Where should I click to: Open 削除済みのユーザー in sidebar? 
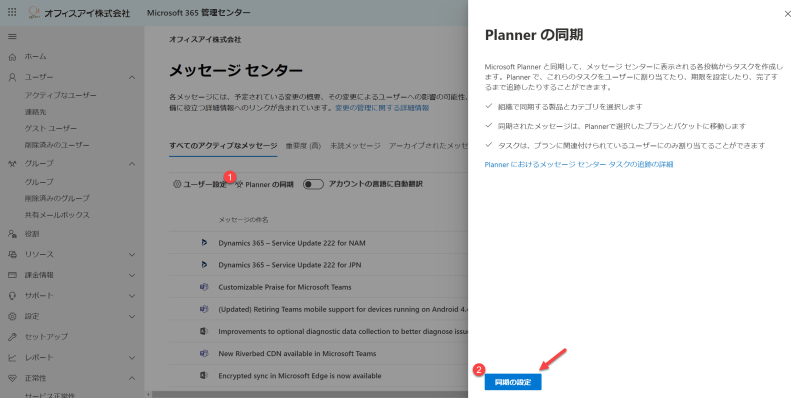coord(57,145)
